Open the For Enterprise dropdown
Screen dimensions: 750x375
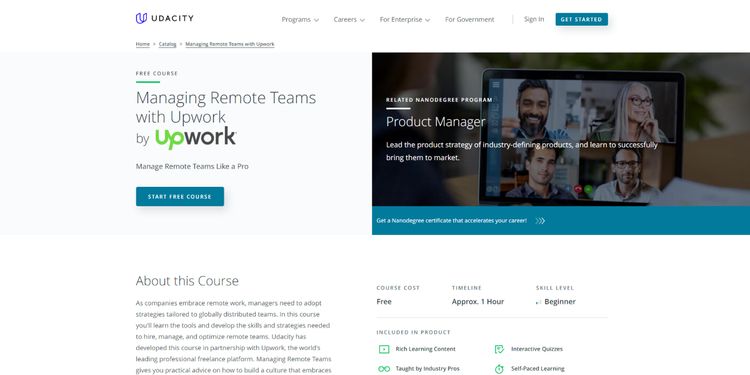405,20
